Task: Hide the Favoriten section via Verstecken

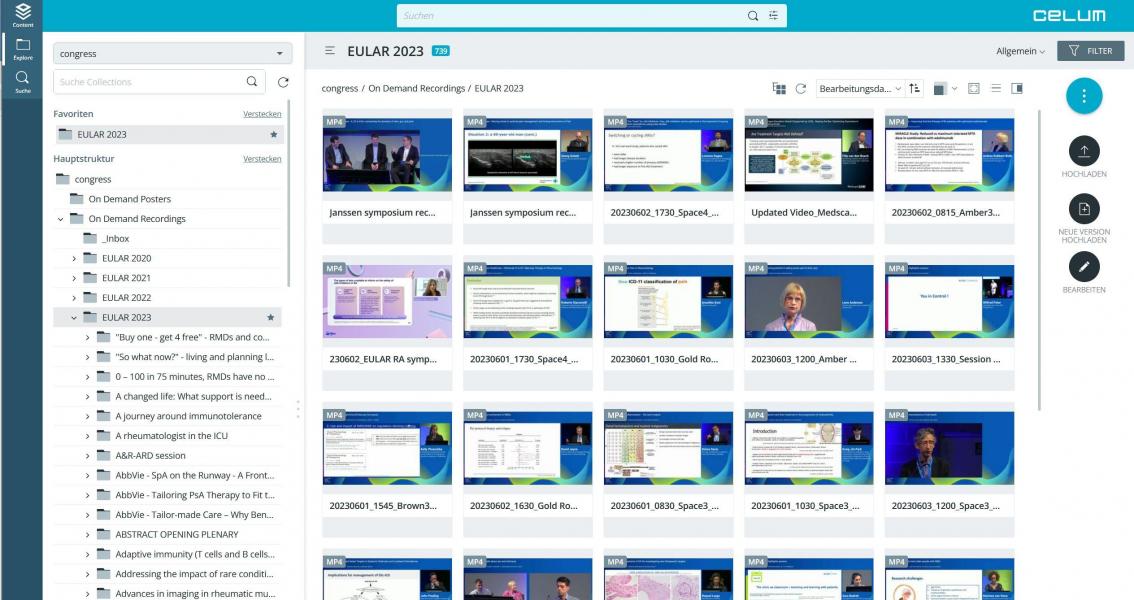Action: tap(262, 114)
